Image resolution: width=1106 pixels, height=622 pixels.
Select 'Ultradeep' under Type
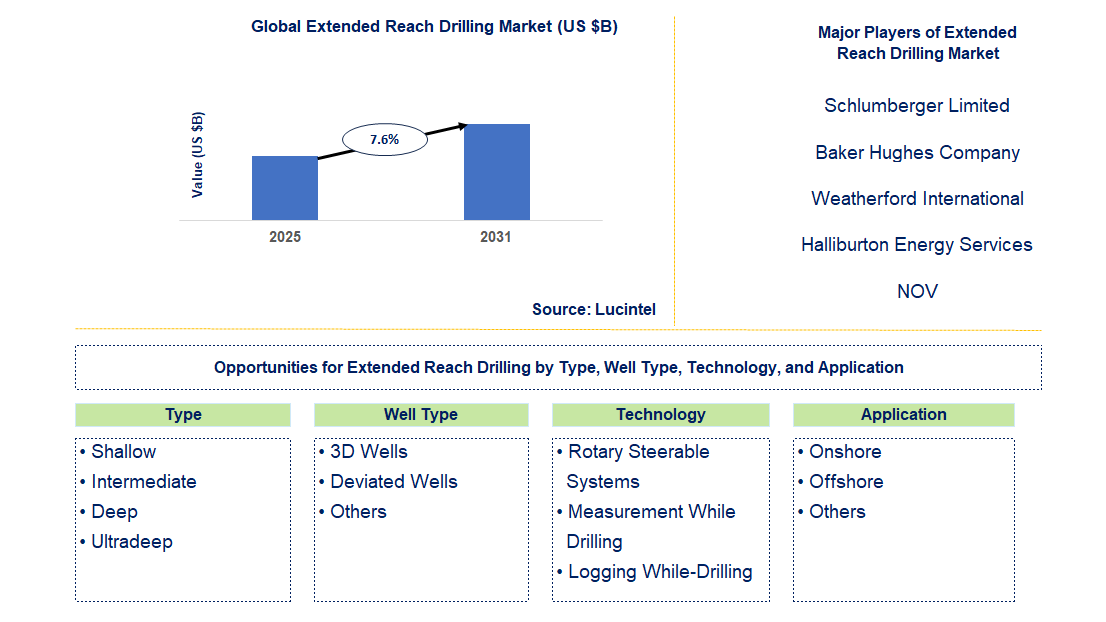[132, 542]
